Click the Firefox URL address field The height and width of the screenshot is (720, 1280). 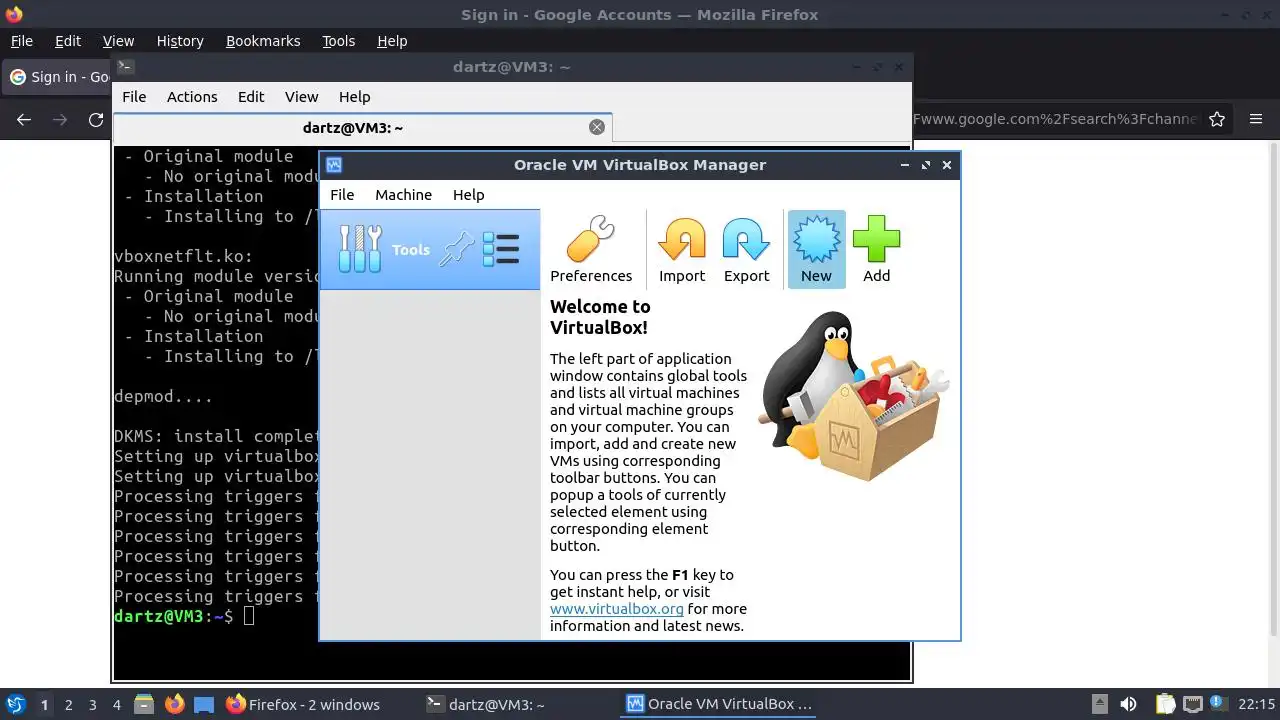[x=1055, y=120]
